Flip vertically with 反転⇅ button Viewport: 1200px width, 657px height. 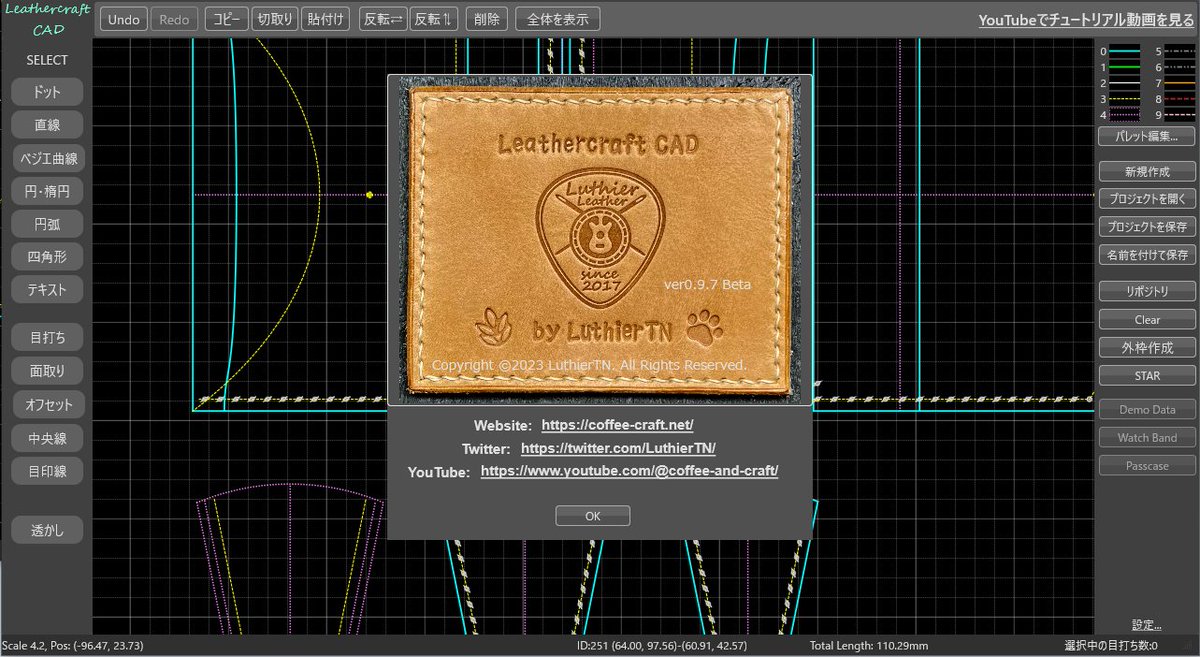coord(433,19)
